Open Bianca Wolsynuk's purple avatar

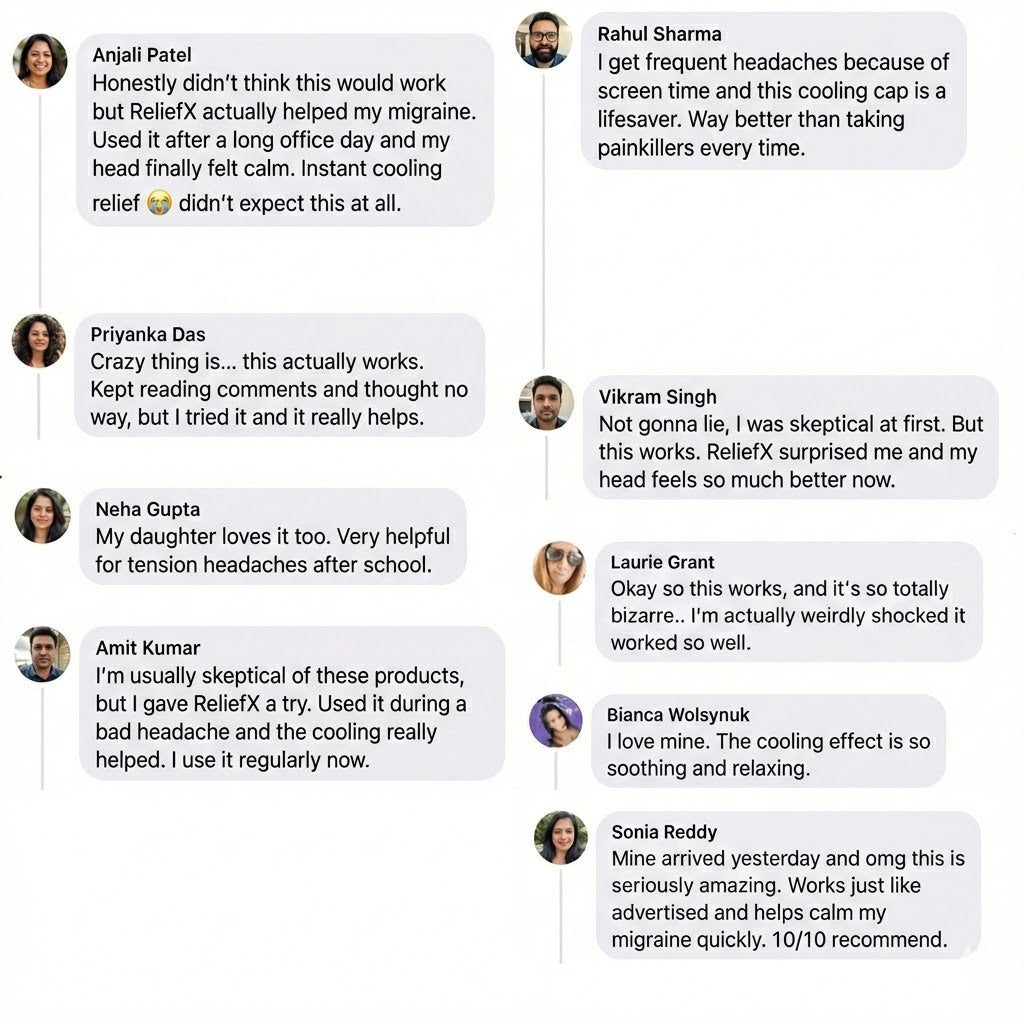click(555, 721)
